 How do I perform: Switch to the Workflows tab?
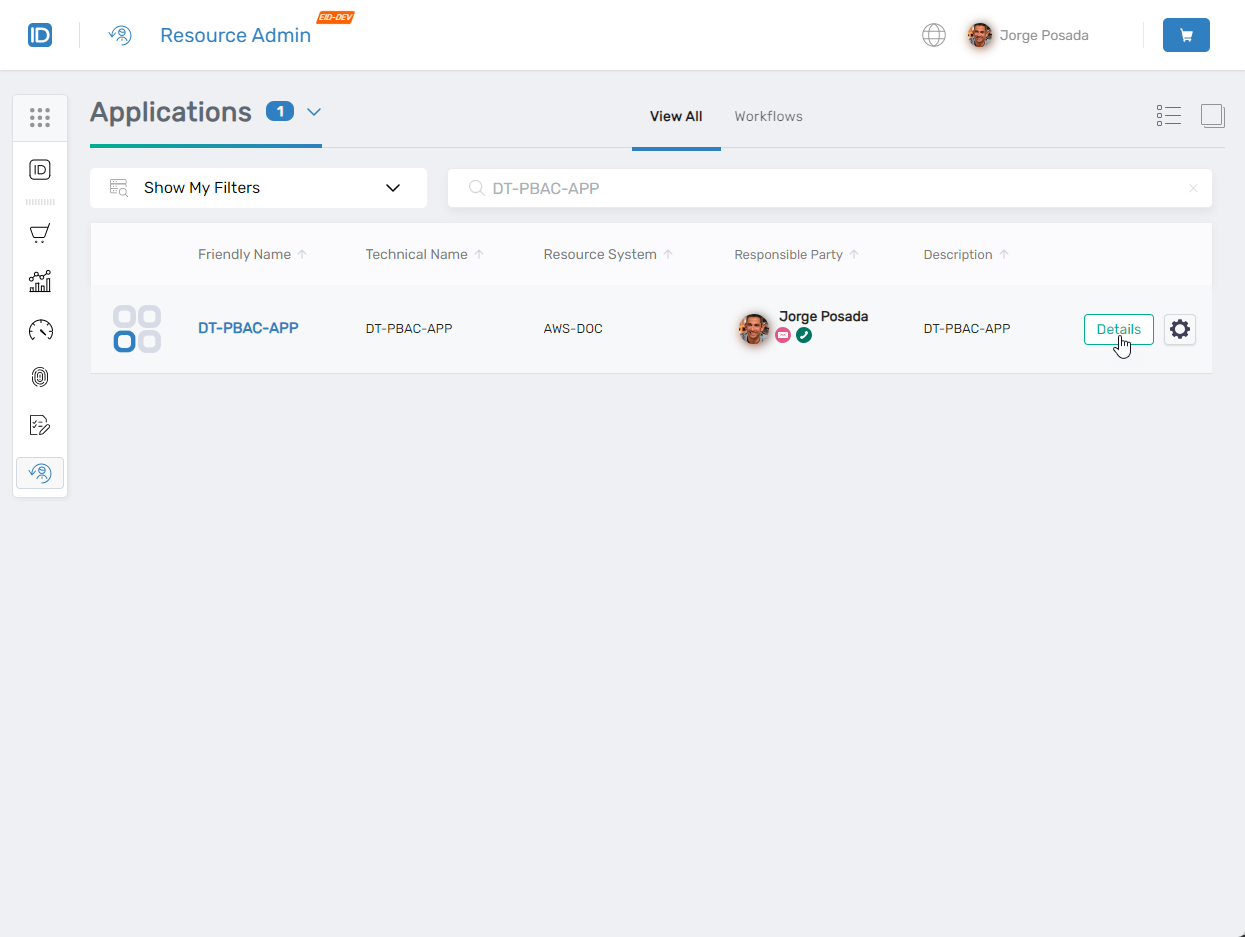click(768, 116)
